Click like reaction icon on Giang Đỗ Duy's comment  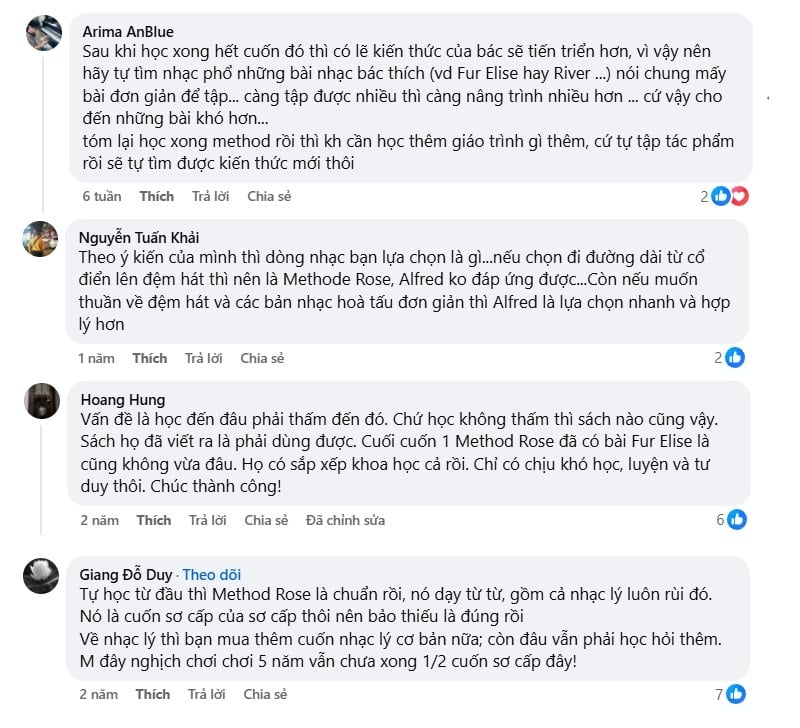[737, 694]
